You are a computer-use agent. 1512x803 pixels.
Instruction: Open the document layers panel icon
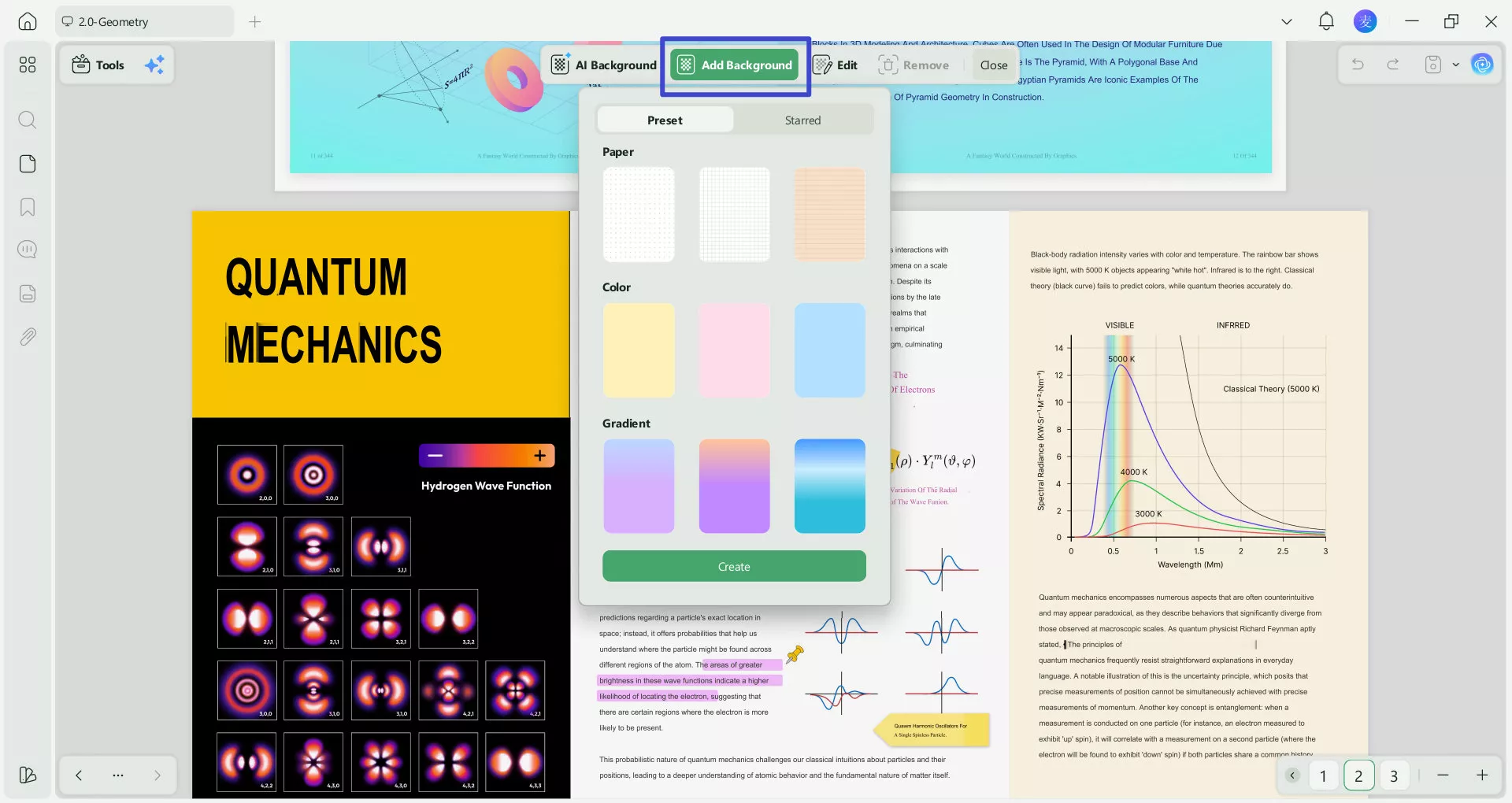coord(28,294)
